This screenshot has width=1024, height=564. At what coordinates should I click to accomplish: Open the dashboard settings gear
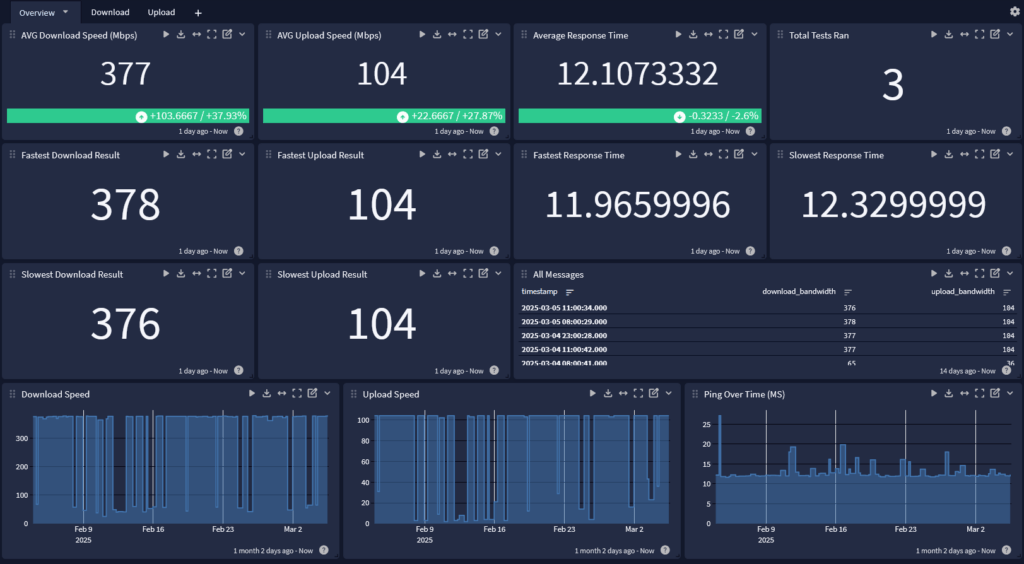(1015, 11)
